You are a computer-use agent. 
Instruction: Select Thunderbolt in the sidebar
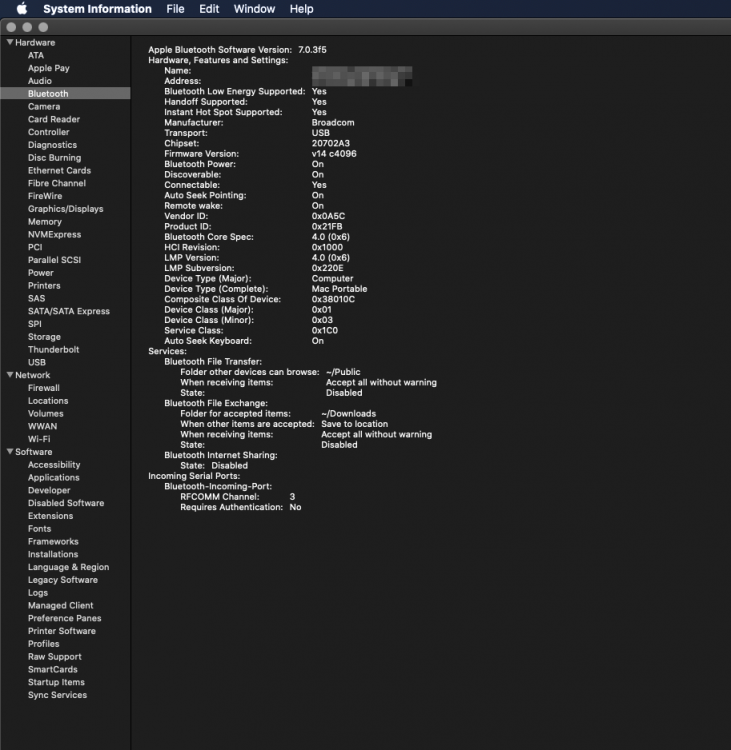[54, 350]
